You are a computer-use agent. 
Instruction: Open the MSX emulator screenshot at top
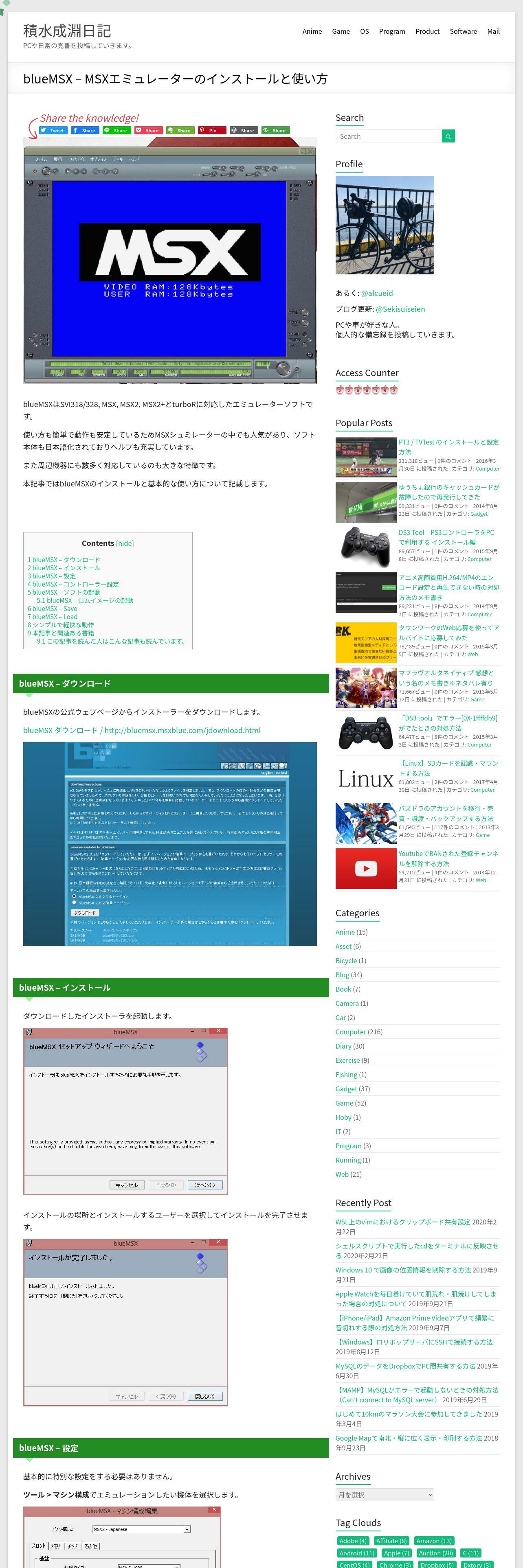pos(170,261)
